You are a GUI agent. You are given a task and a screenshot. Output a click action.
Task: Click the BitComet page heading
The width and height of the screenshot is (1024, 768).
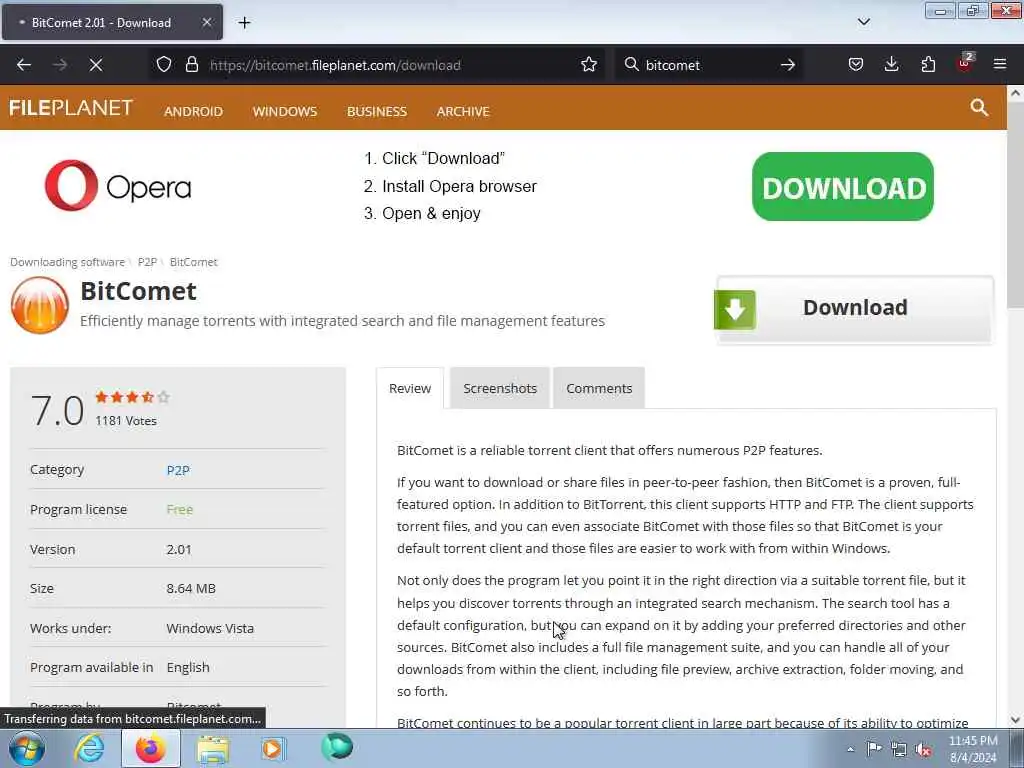[138, 291]
